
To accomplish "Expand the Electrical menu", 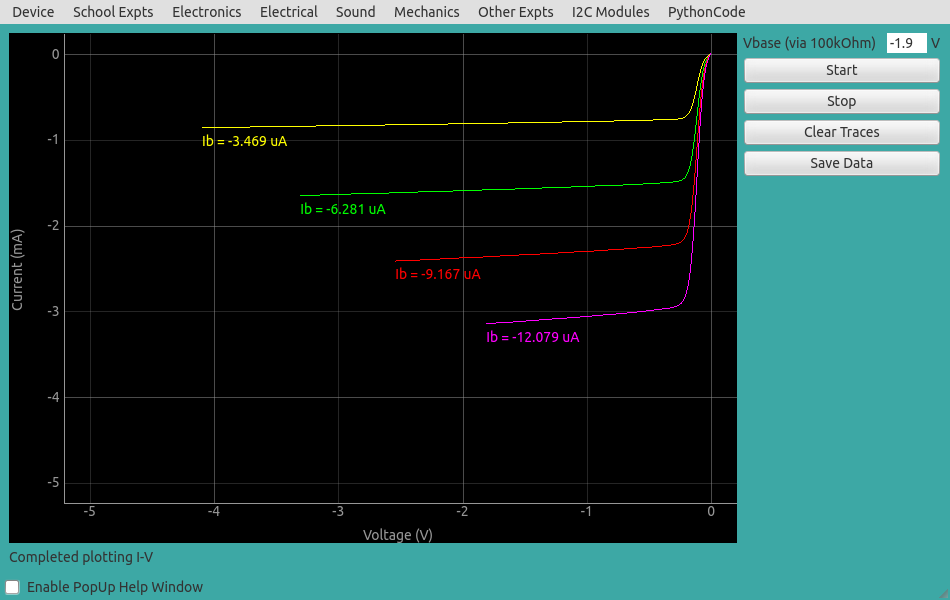I will pos(288,12).
